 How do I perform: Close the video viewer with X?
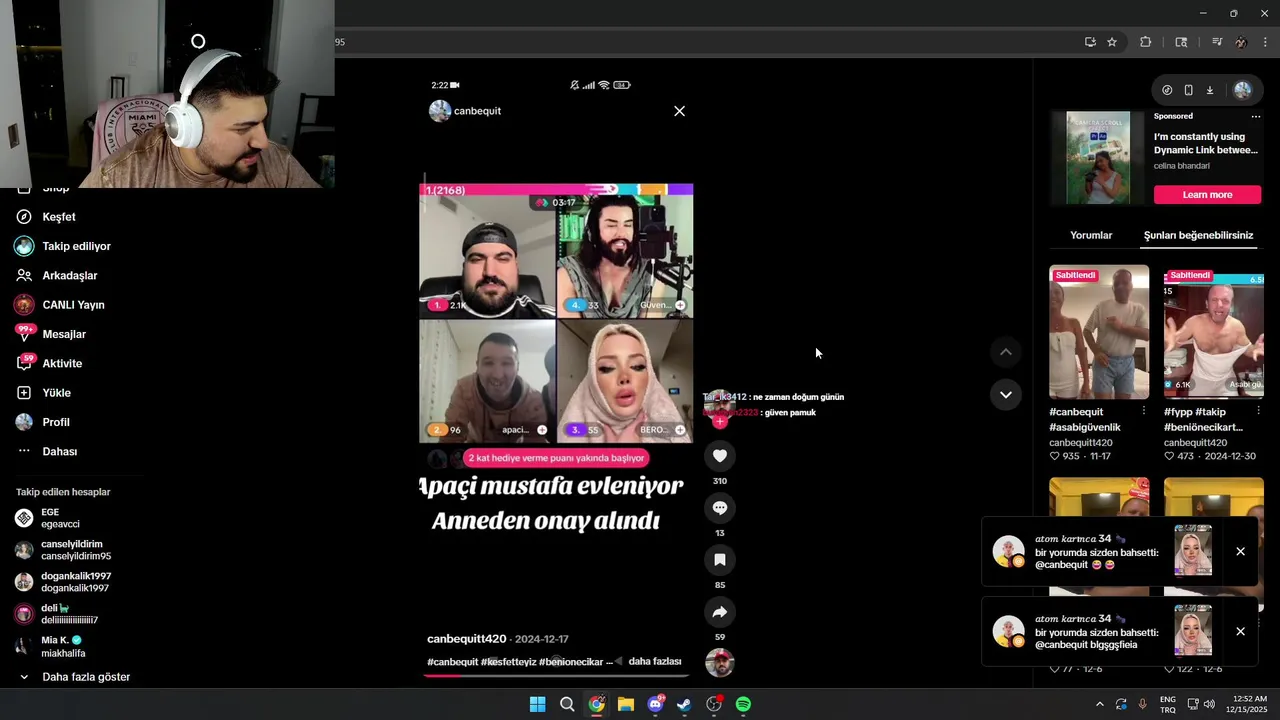pyautogui.click(x=679, y=111)
